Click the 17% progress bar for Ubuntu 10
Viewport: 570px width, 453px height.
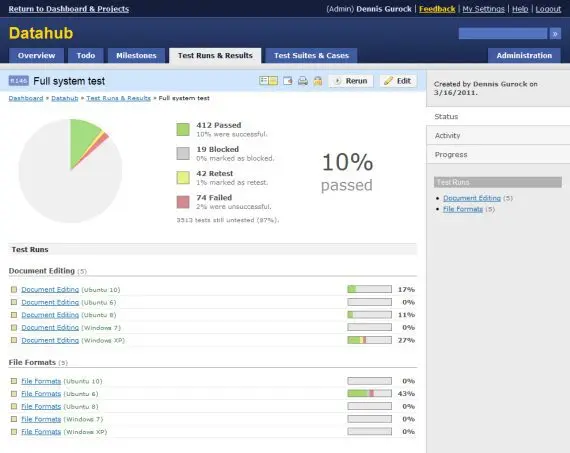369,289
